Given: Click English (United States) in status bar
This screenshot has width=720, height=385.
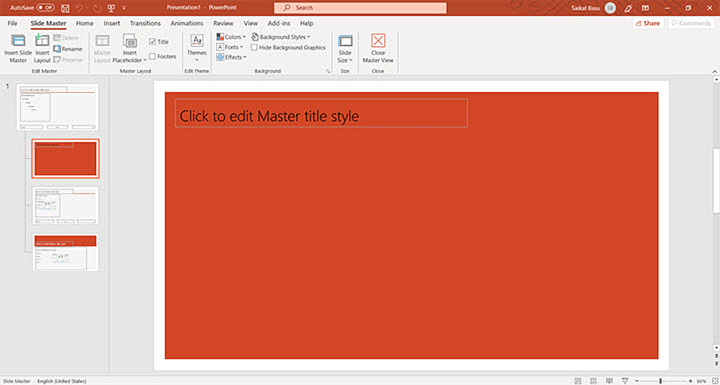Looking at the screenshot, I should click(x=62, y=381).
